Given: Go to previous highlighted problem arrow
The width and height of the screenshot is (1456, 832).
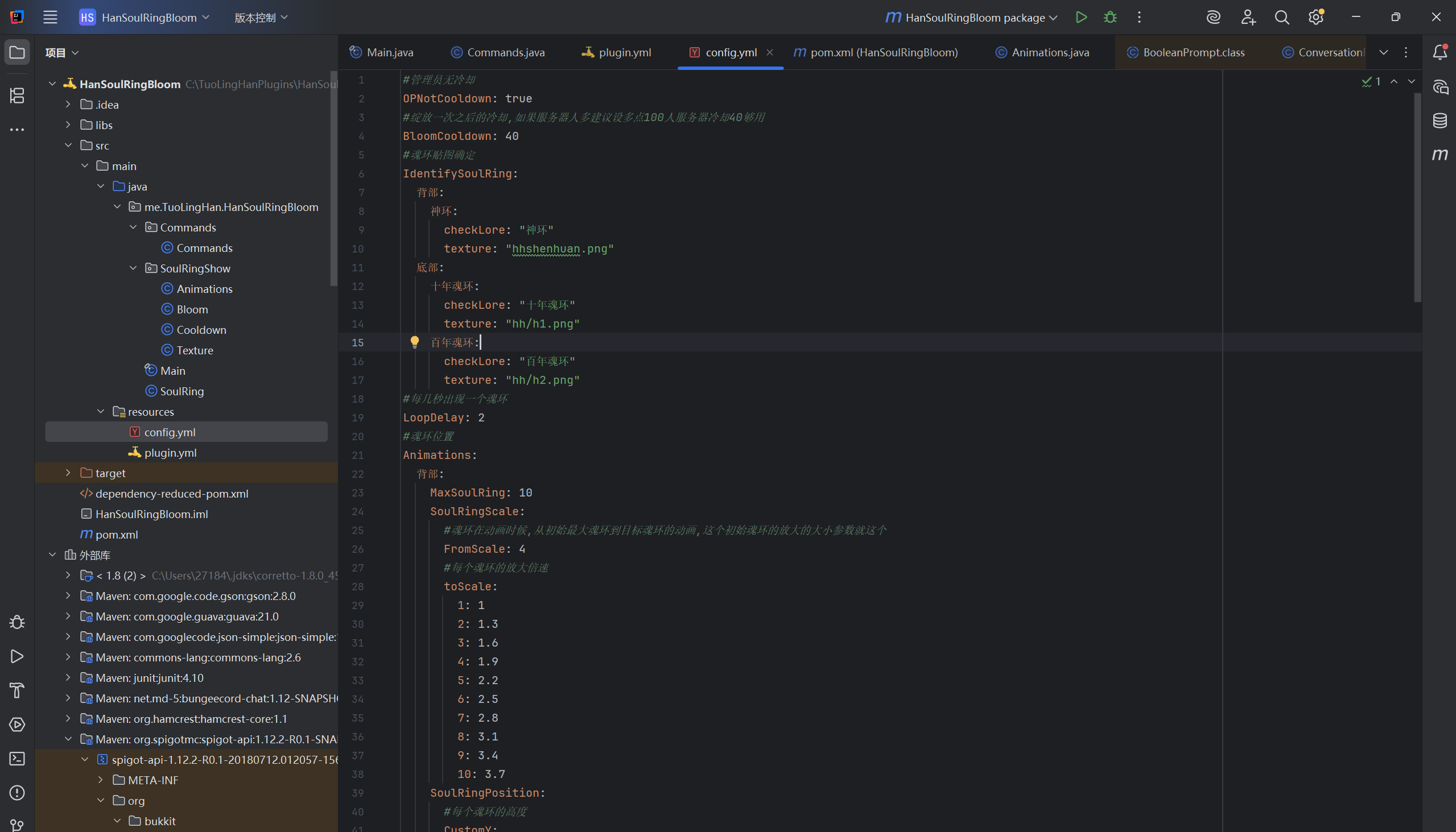Looking at the screenshot, I should click(1394, 82).
